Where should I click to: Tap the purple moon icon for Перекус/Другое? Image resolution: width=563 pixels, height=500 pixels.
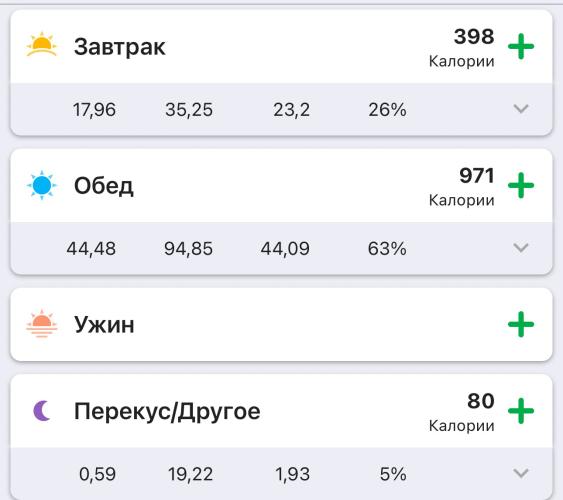42,411
